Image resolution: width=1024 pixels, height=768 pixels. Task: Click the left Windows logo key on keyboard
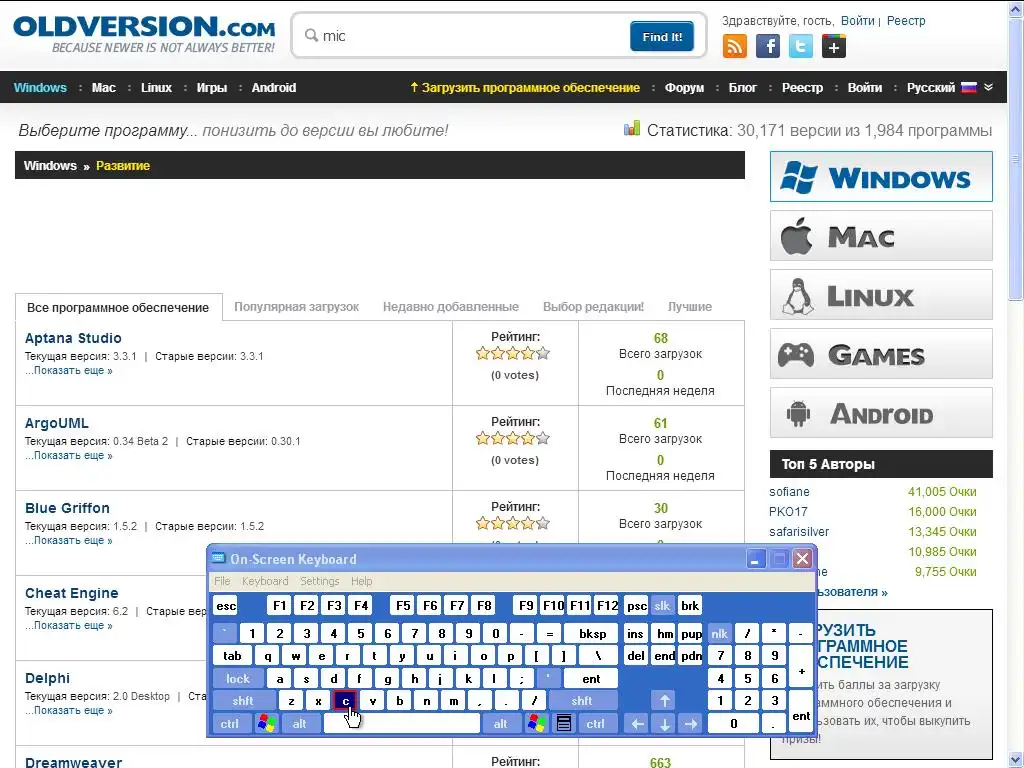click(x=266, y=724)
